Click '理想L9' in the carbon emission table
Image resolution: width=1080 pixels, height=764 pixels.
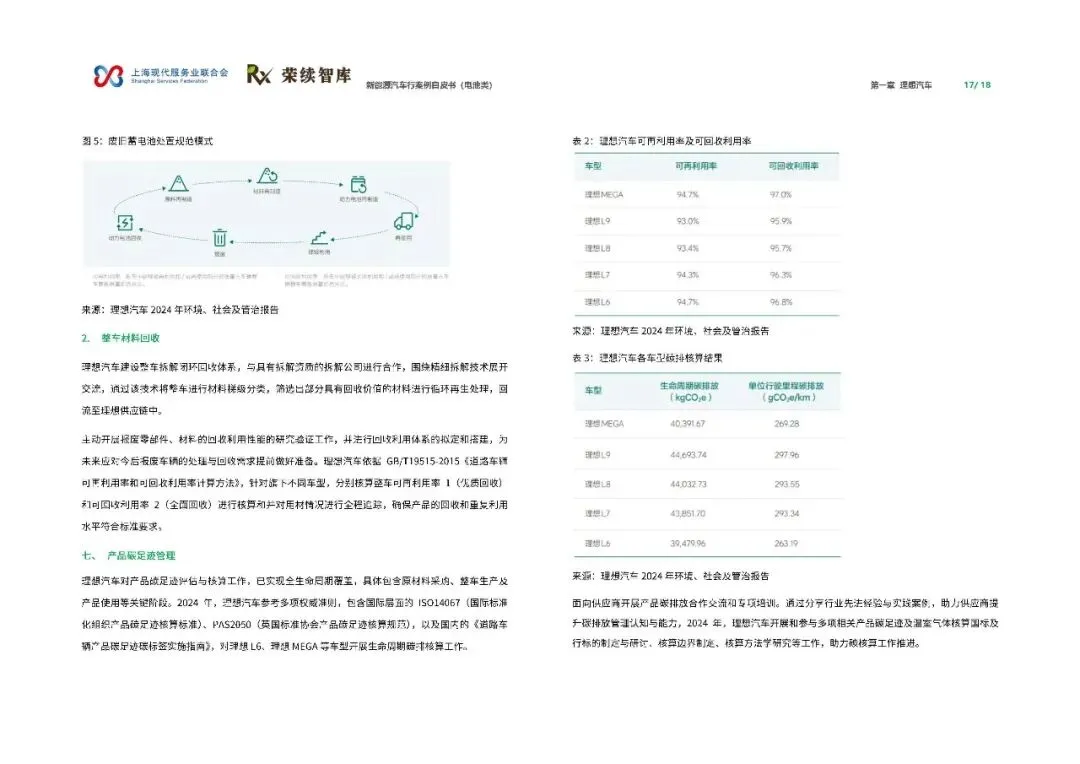(x=597, y=455)
